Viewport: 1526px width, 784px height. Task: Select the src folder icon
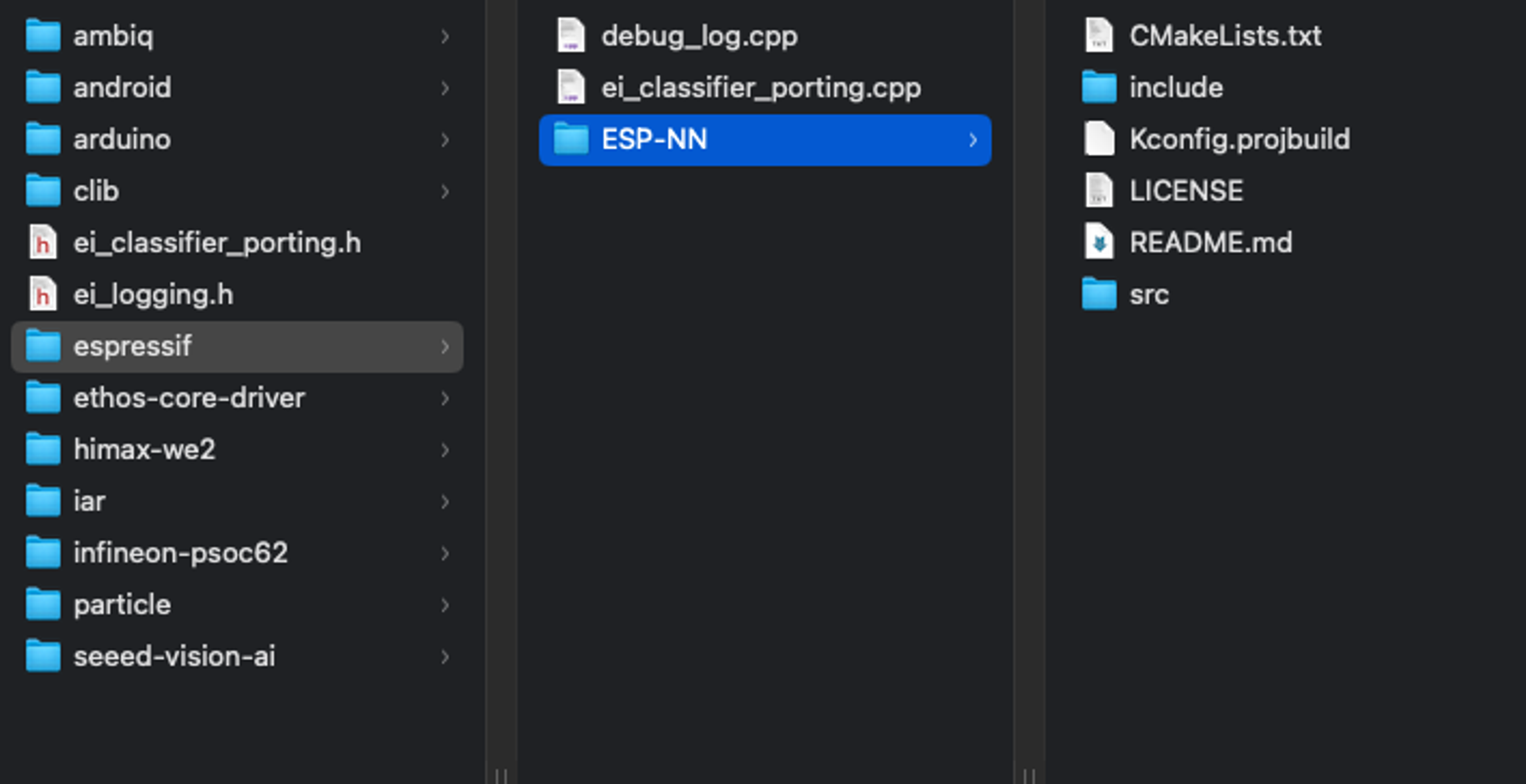(1099, 294)
